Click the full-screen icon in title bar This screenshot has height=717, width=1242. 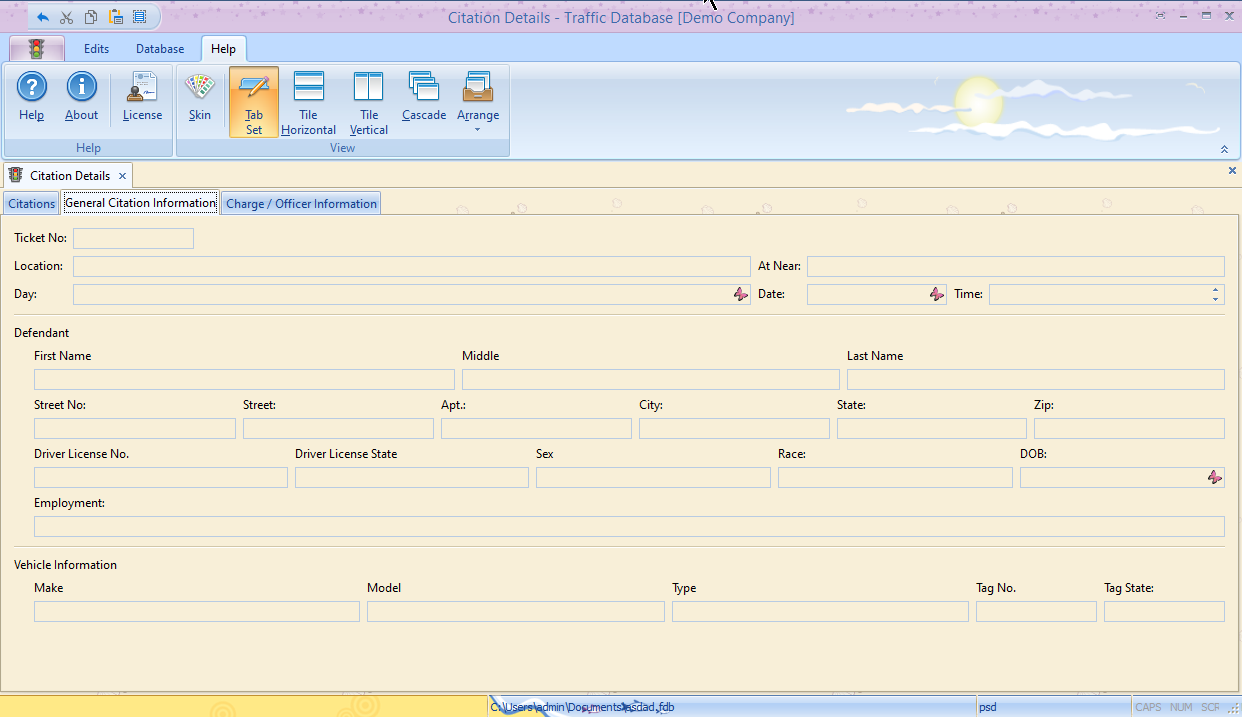[1160, 16]
